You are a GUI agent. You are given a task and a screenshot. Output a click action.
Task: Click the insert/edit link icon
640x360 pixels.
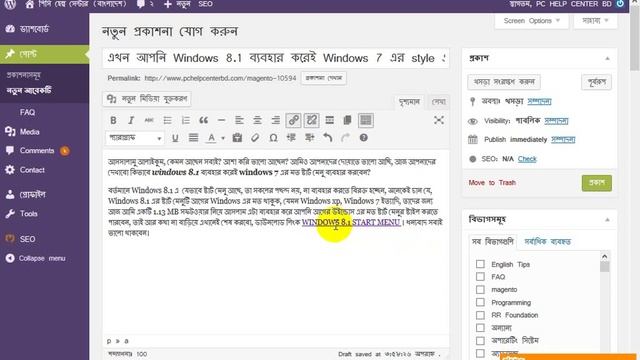click(x=293, y=120)
